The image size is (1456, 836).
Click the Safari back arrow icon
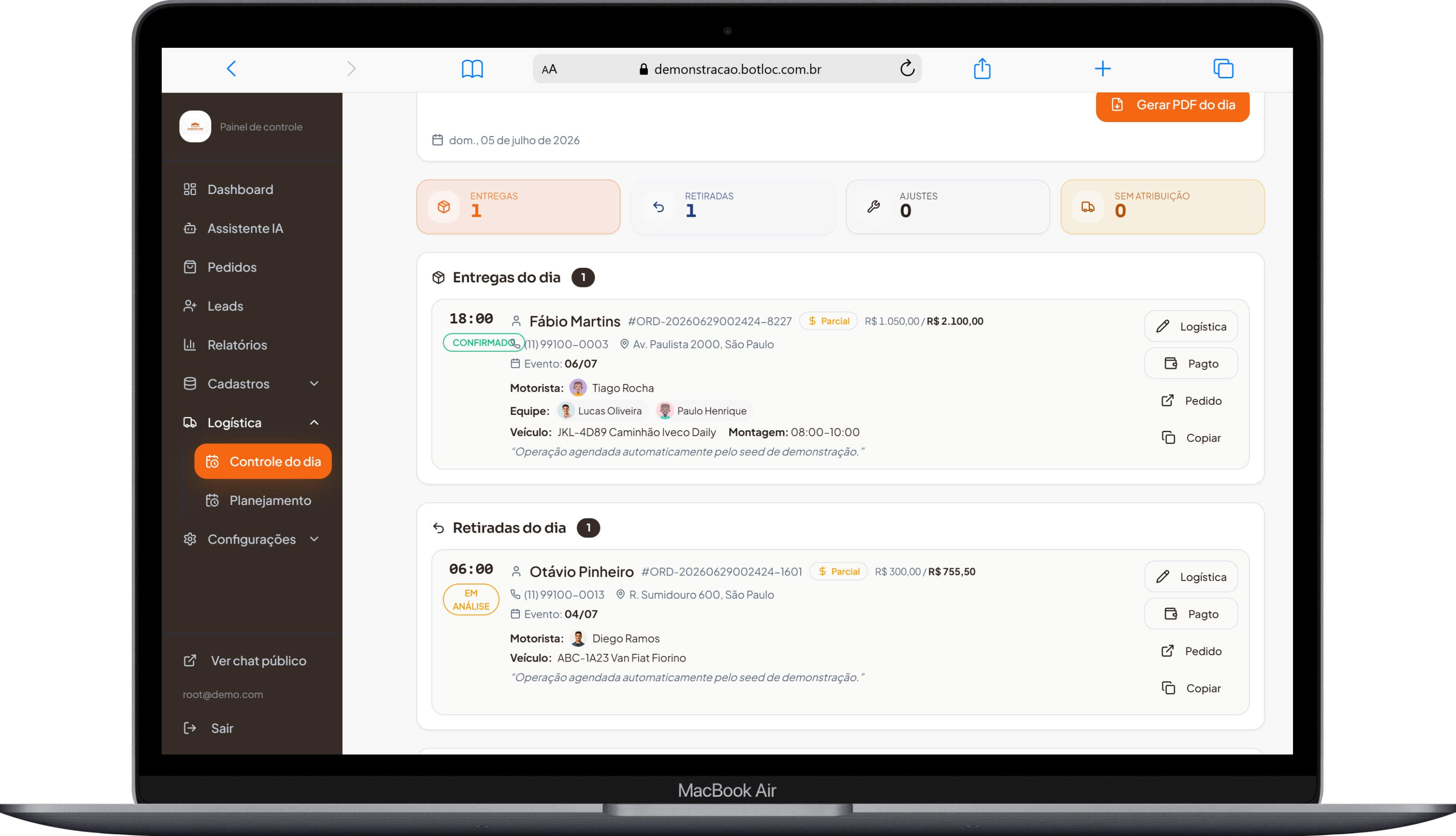231,69
